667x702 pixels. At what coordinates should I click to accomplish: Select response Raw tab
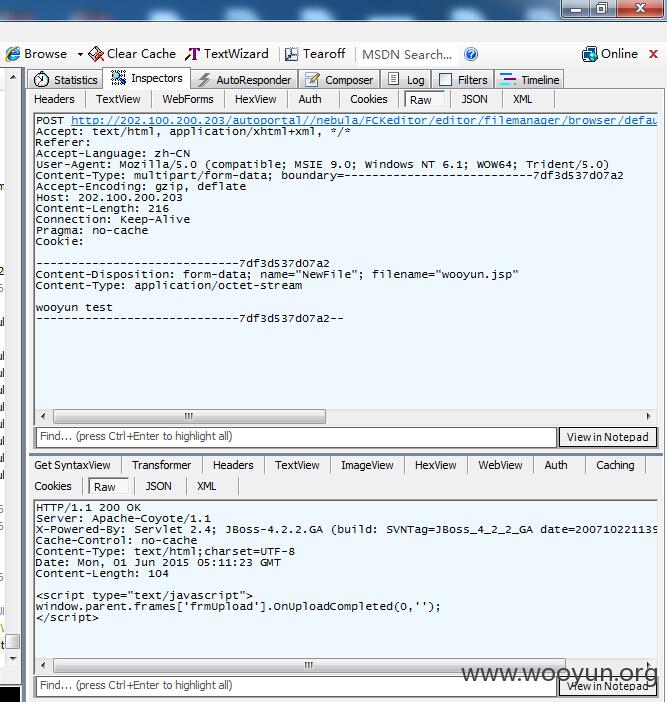point(108,487)
